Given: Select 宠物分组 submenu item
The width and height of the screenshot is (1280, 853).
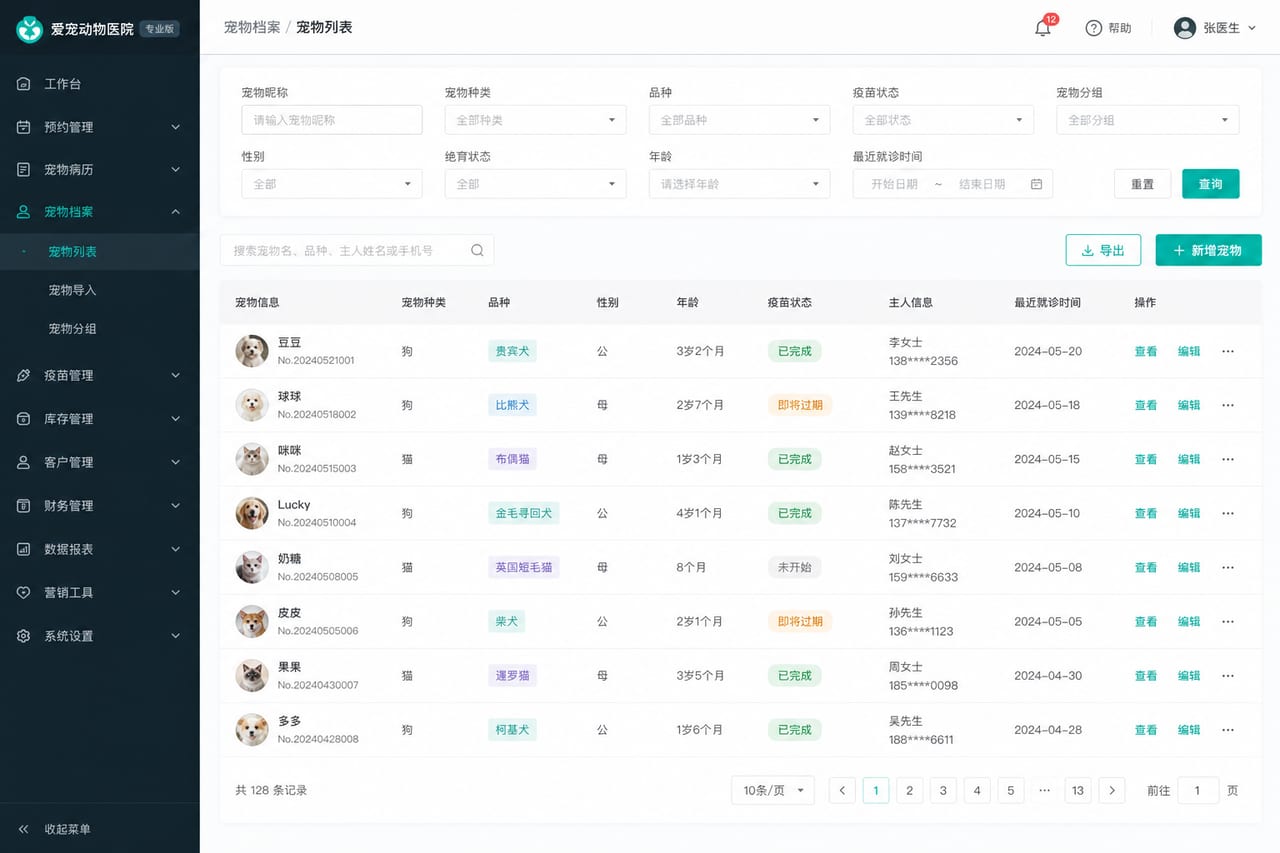Looking at the screenshot, I should pyautogui.click(x=100, y=328).
